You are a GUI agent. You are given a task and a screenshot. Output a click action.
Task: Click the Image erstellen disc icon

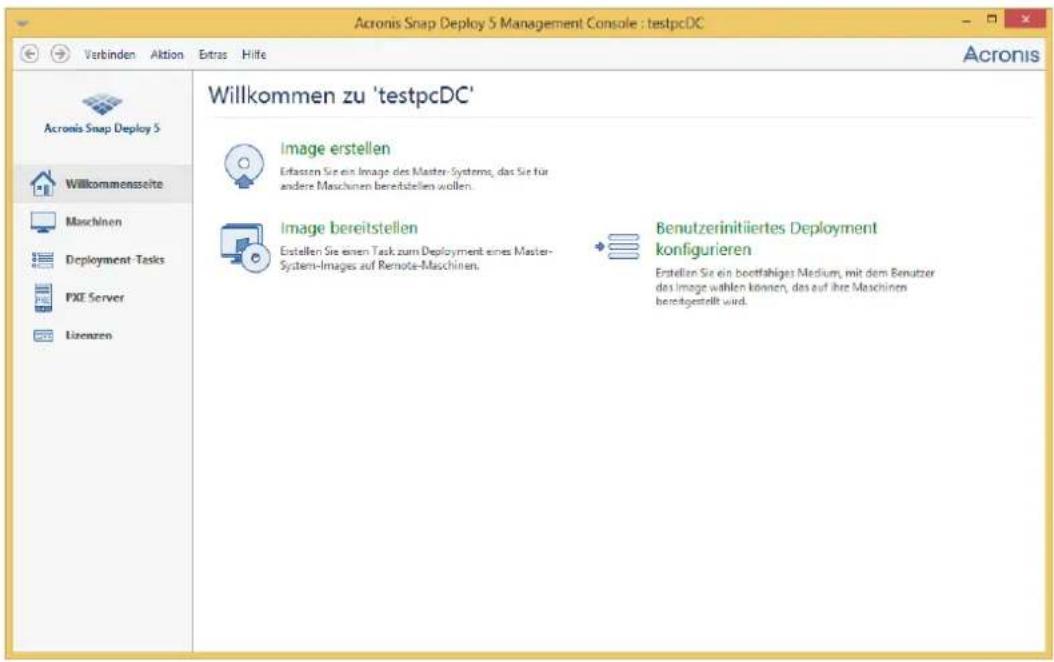[243, 166]
